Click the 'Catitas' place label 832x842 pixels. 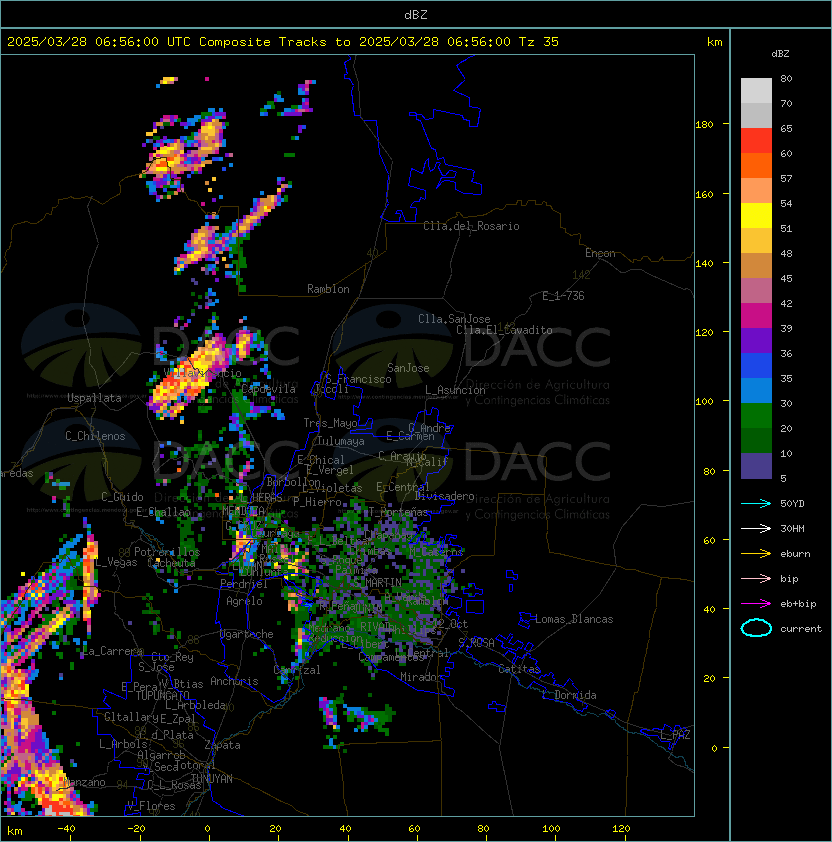click(519, 669)
